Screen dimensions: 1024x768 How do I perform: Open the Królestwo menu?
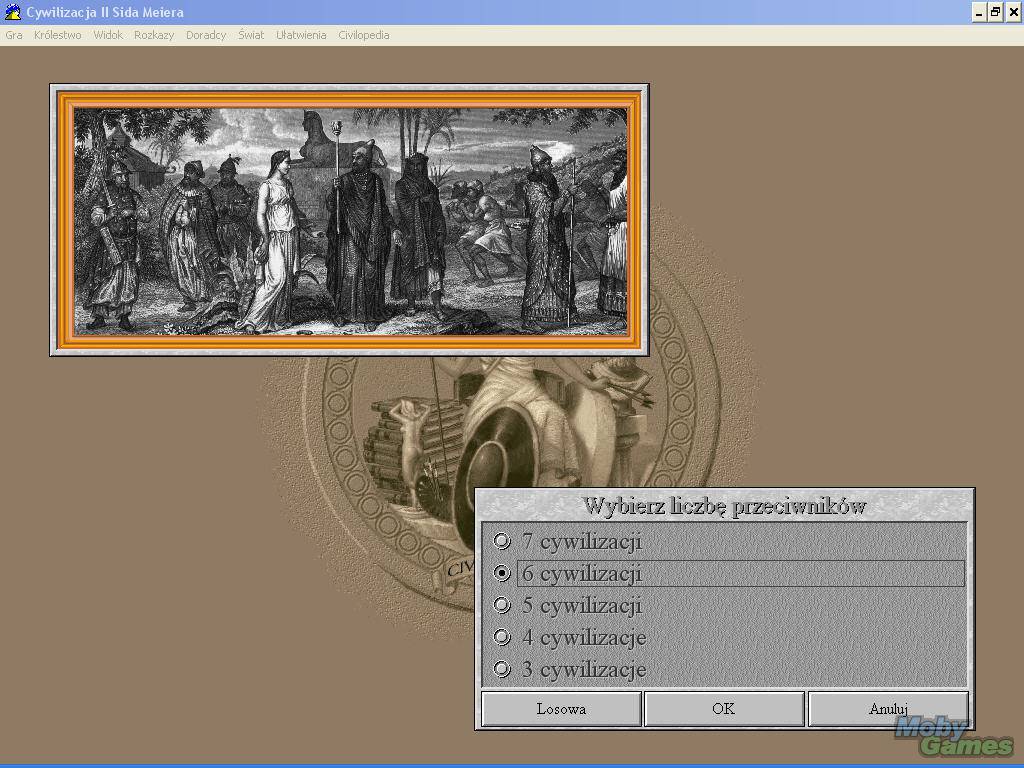tap(57, 35)
